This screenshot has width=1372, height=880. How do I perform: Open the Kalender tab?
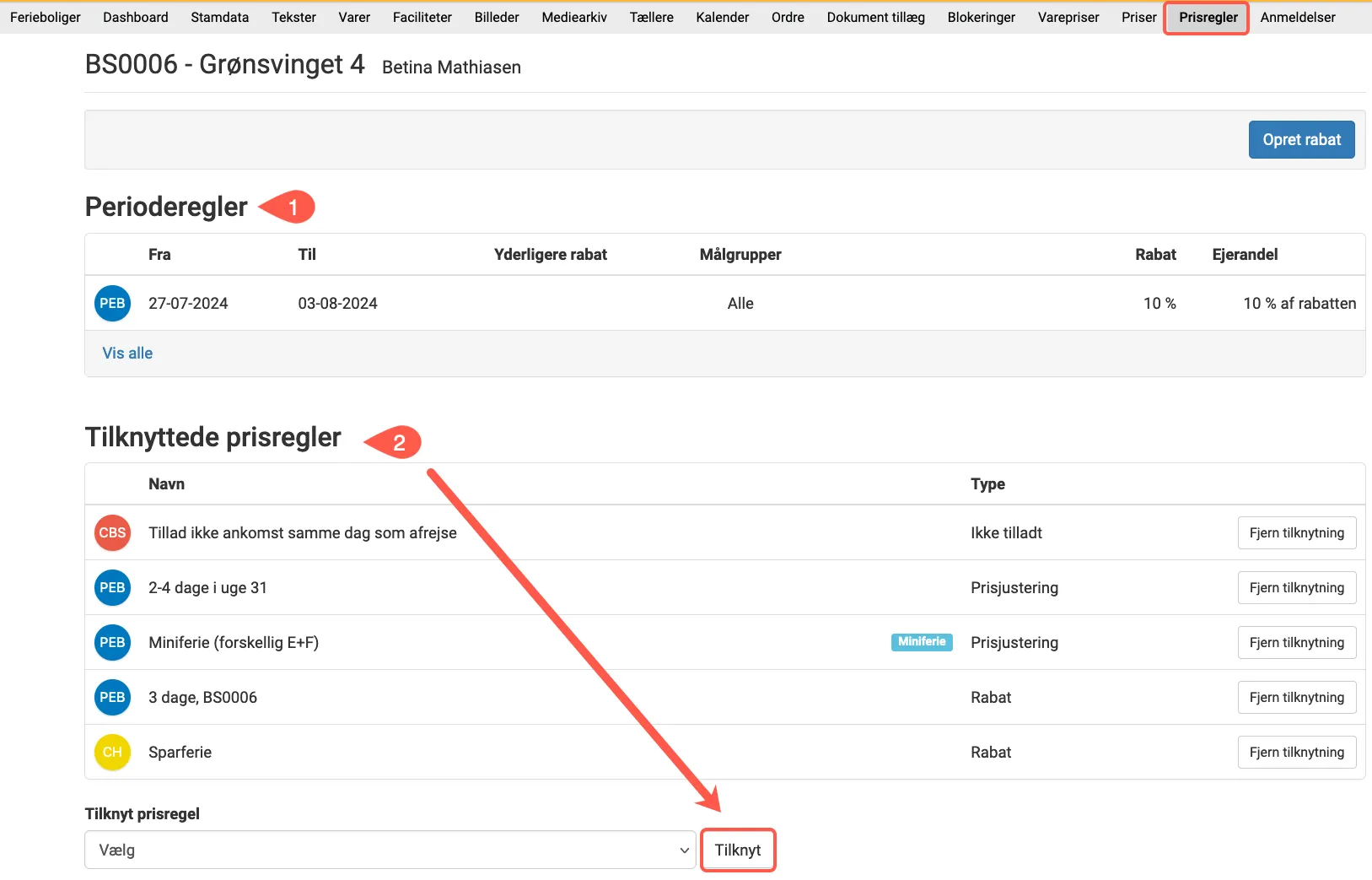point(722,18)
